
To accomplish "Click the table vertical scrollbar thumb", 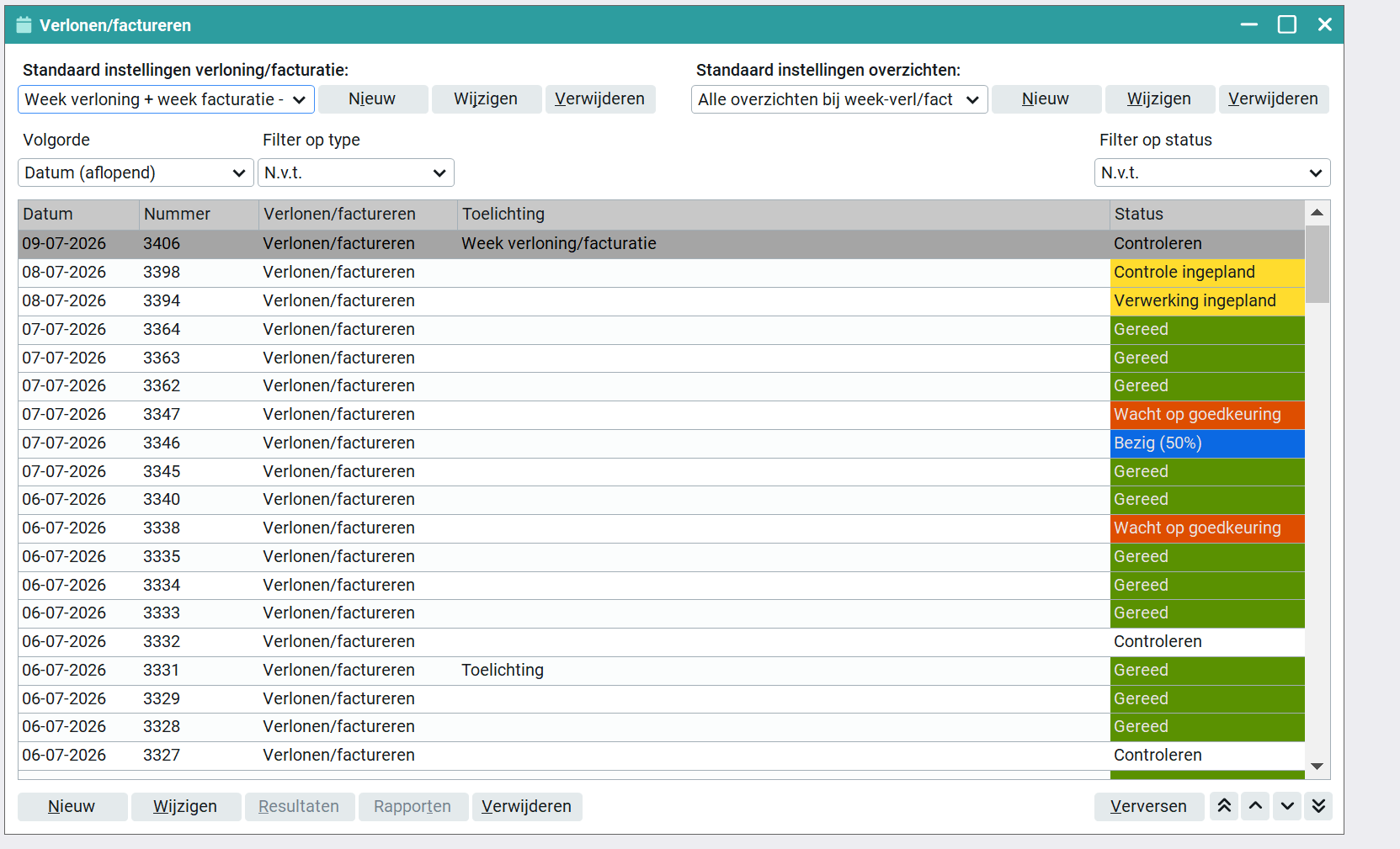I will pyautogui.click(x=1317, y=264).
